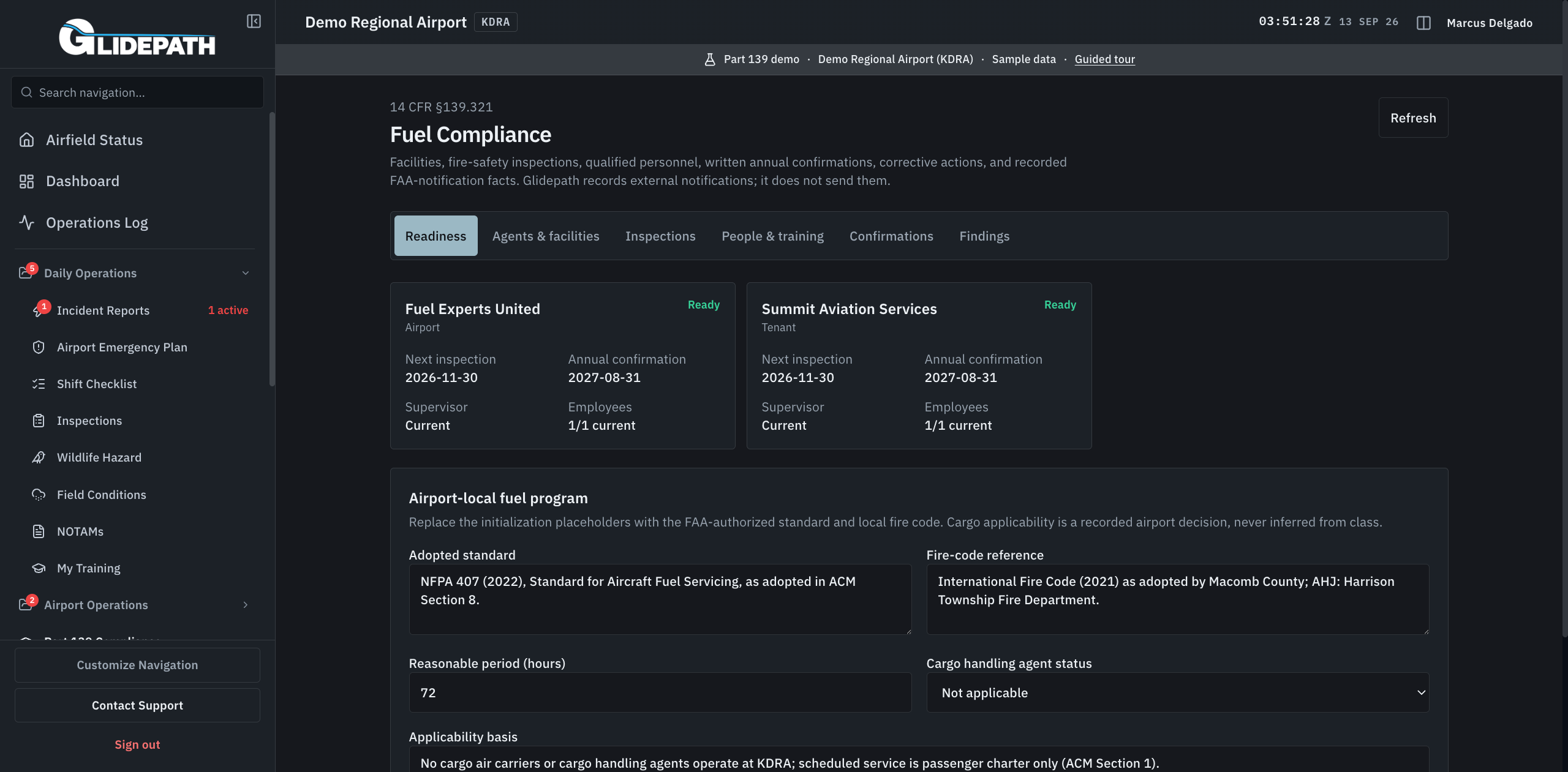Viewport: 1568px width, 772px height.
Task: Open the Guided tour link
Action: pos(1104,59)
